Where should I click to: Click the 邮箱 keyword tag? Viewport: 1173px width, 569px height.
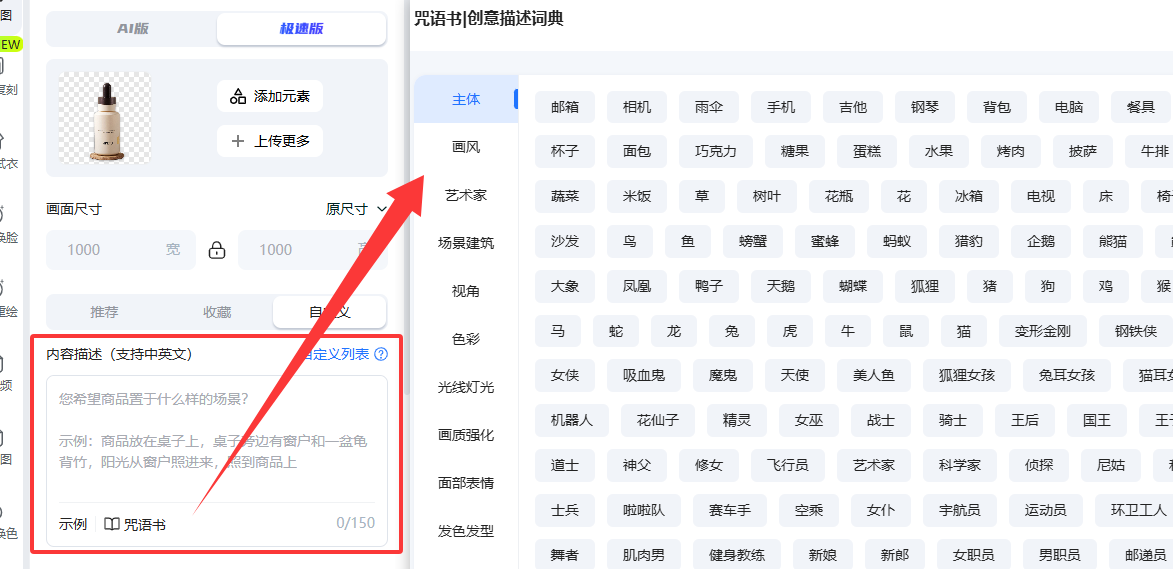click(x=565, y=107)
